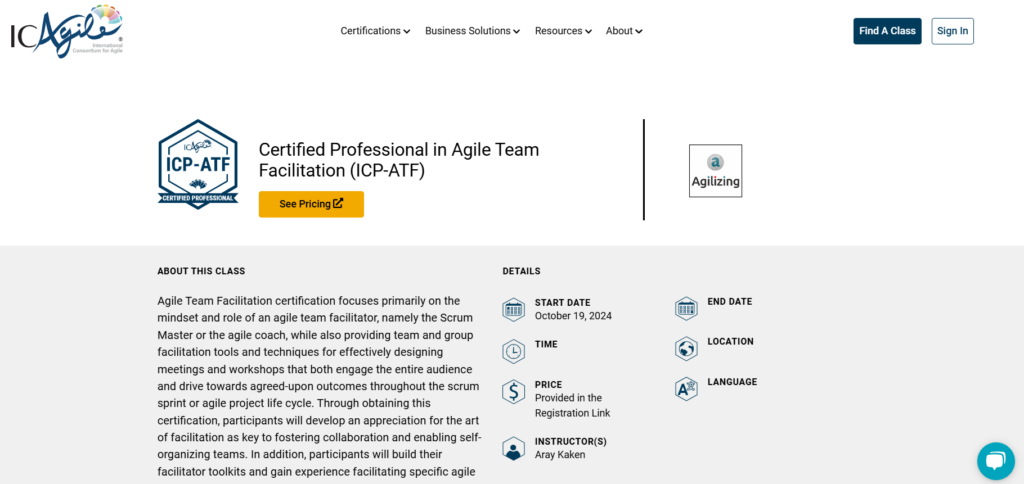Screen dimensions: 1024x484
Task: Click the ABOUT THIS CLASS heading
Action: [201, 271]
